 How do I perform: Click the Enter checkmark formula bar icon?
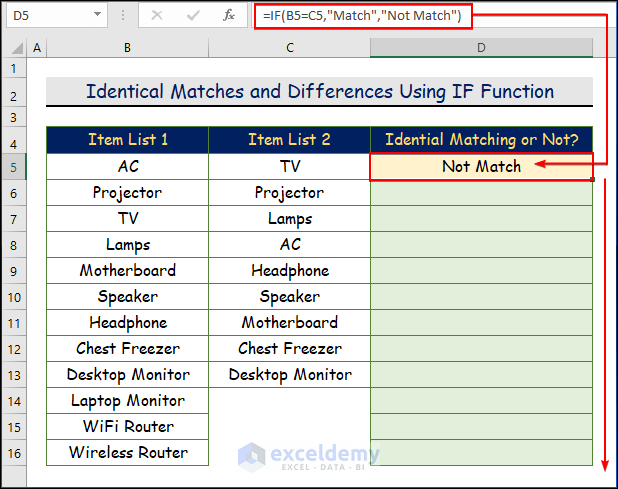[193, 16]
